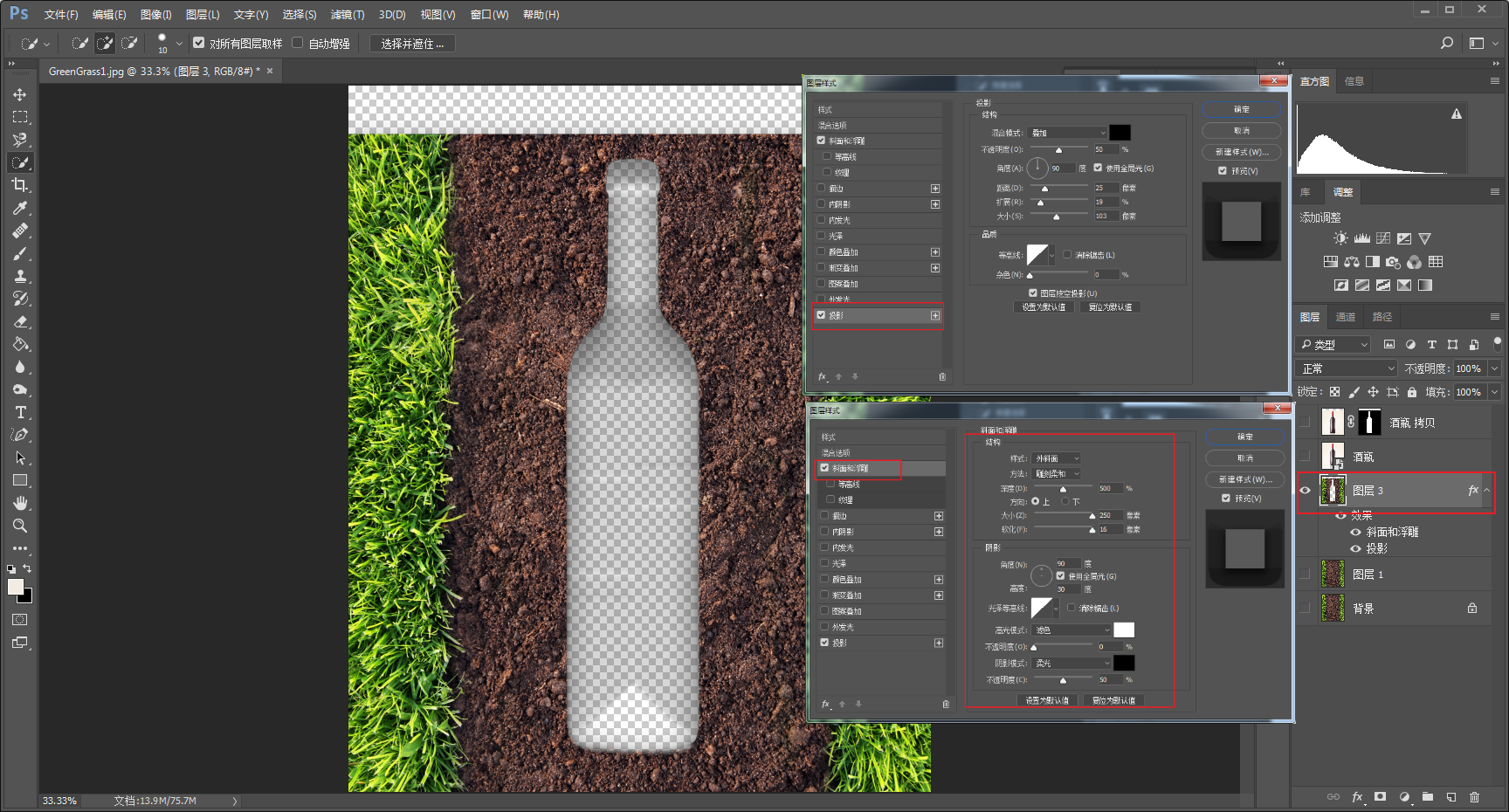Open the 图层(L) menu
Screen dimensions: 1509x812
(x=203, y=15)
